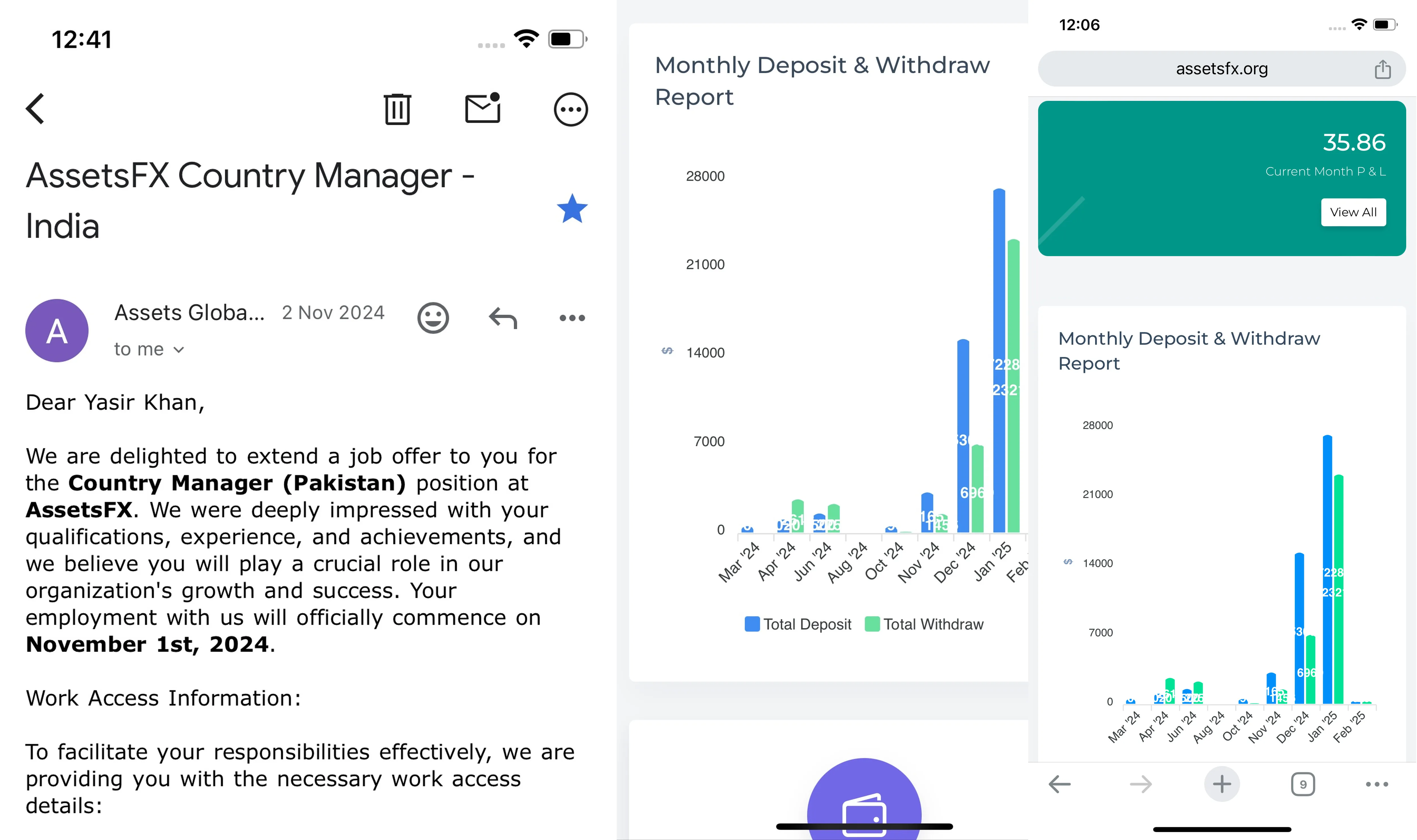Open a new tab with the plus button
The width and height of the screenshot is (1417, 840).
pyautogui.click(x=1222, y=784)
